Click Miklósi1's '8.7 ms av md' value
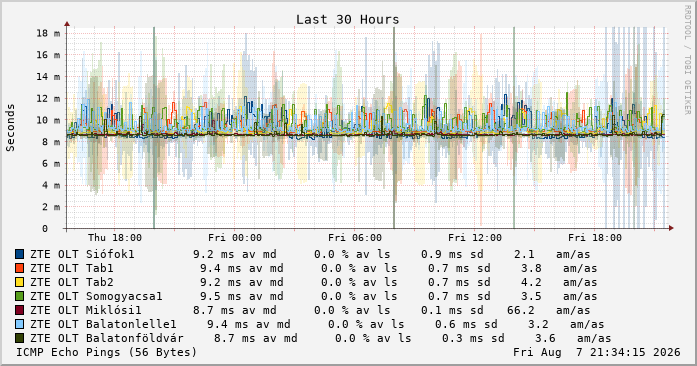697x366 pixels. click(x=235, y=310)
